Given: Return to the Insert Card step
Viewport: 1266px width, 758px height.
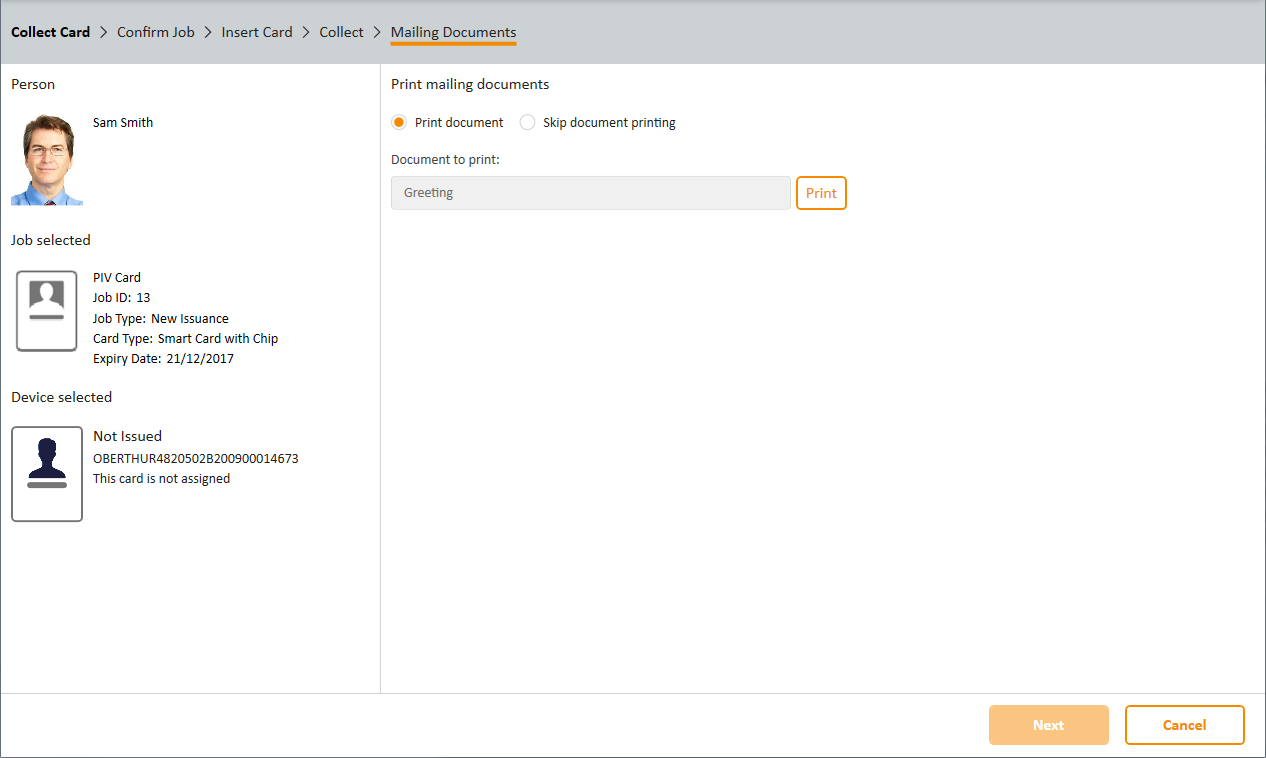Looking at the screenshot, I should (x=257, y=32).
